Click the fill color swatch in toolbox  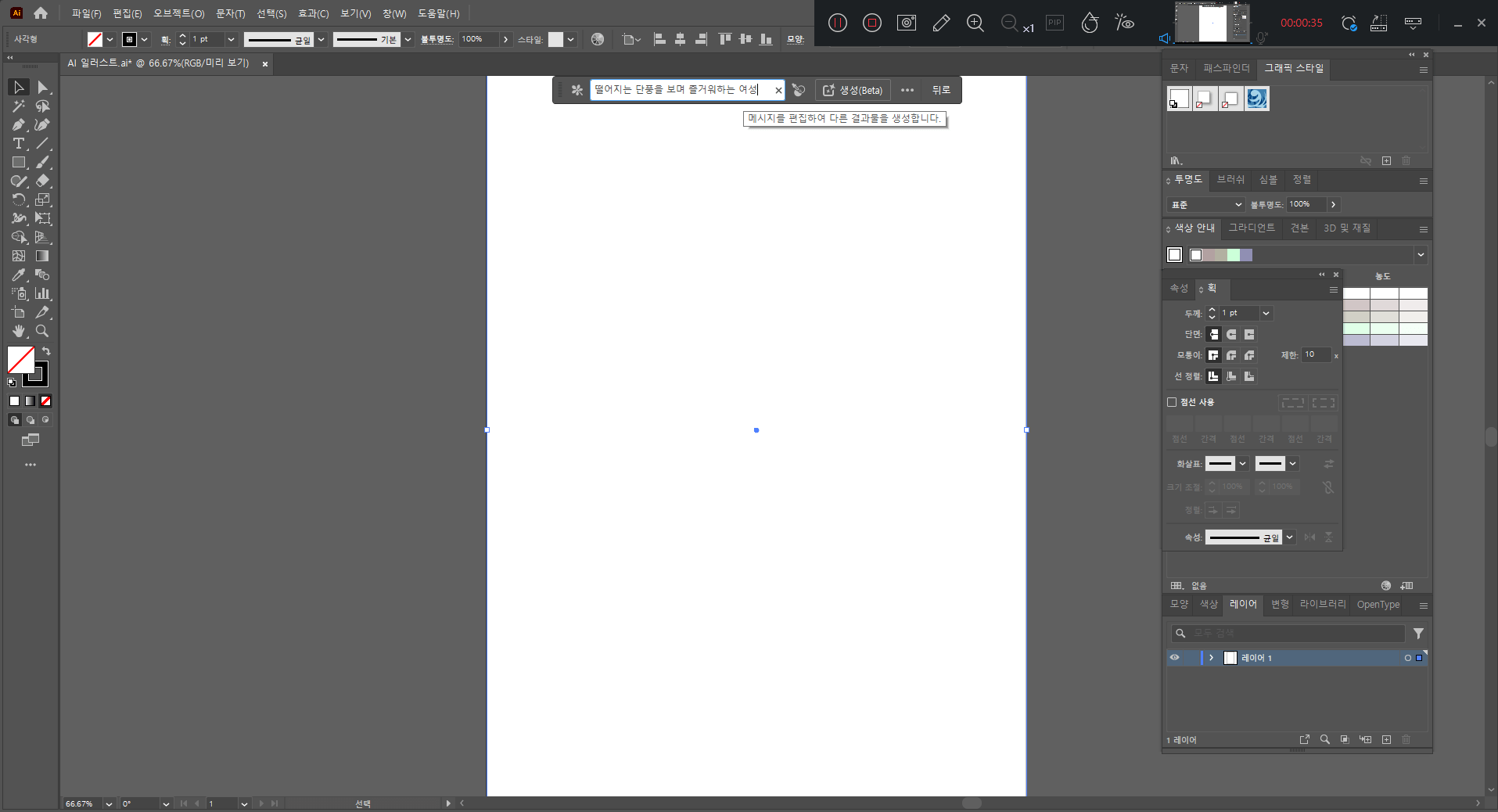(20, 360)
